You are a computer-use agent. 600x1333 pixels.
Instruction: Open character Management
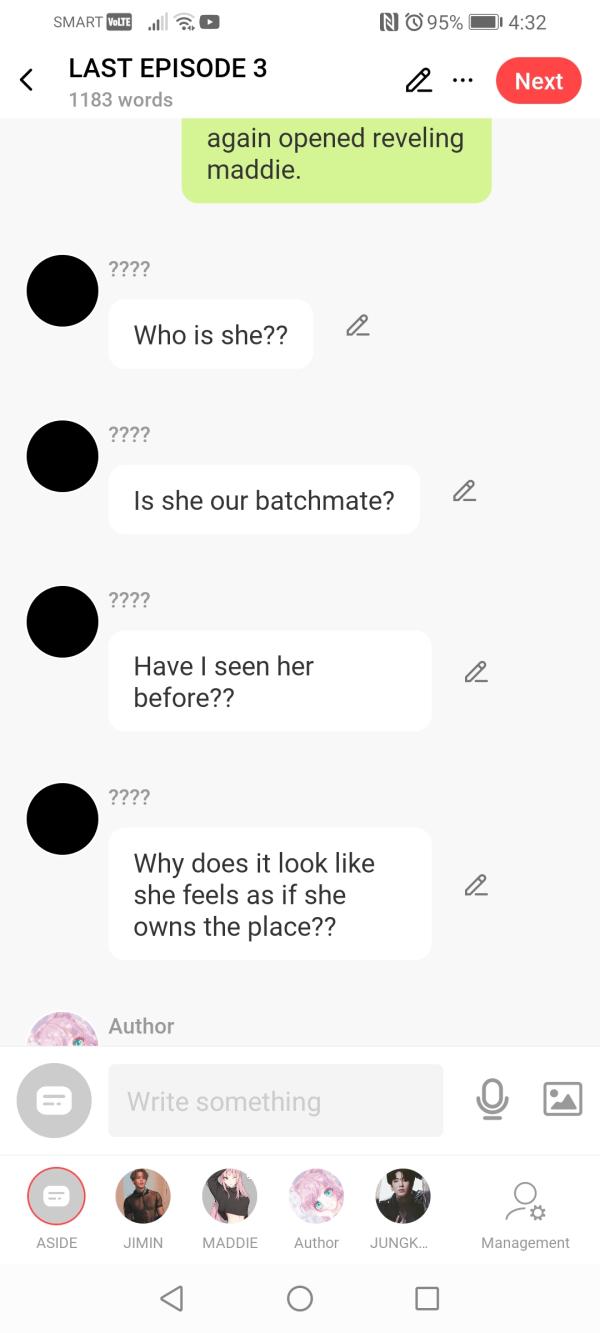(525, 1215)
